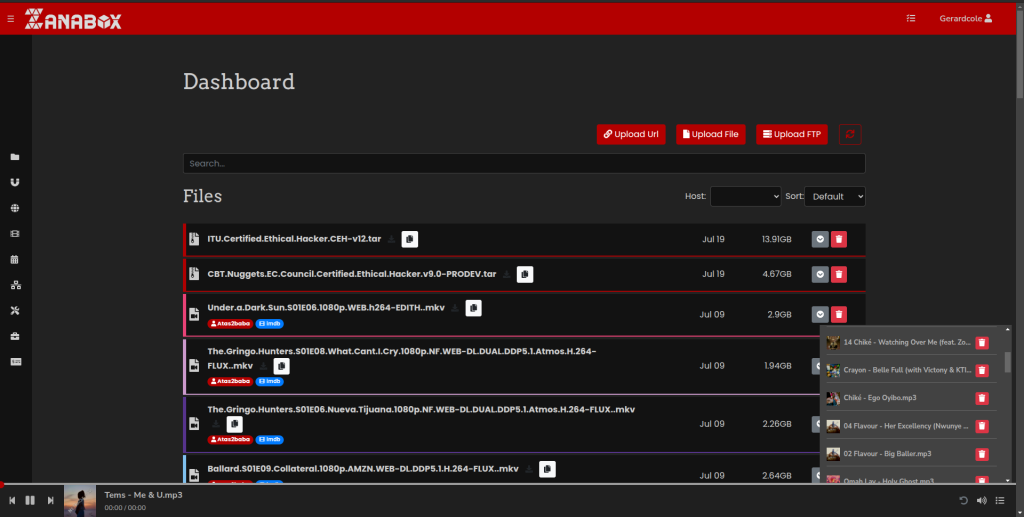Open the Sort dropdown showing Default
This screenshot has width=1024, height=517.
(x=835, y=196)
